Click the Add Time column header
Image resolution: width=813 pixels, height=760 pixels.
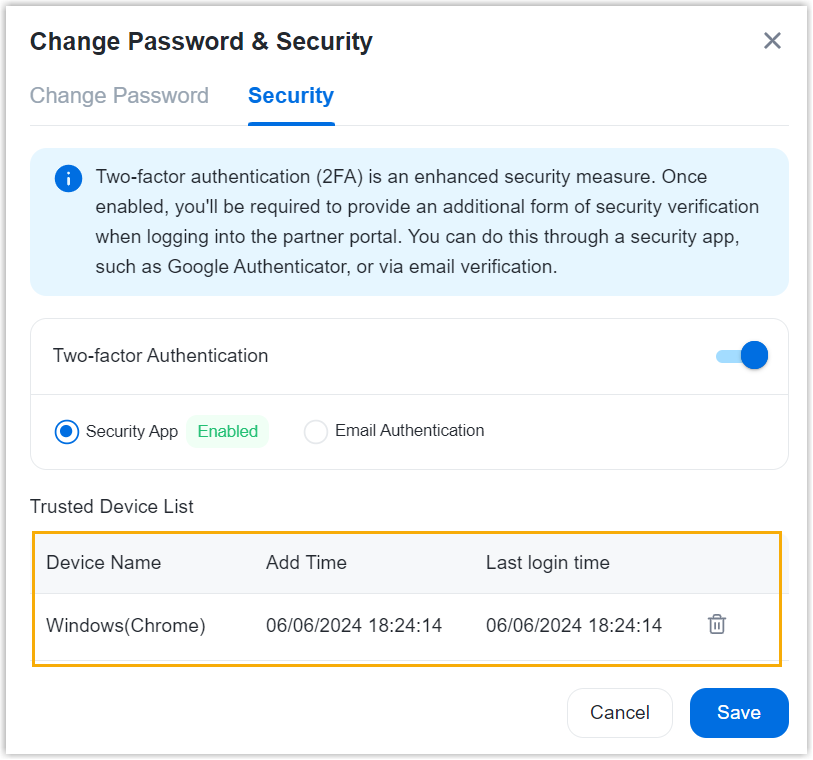click(x=306, y=562)
